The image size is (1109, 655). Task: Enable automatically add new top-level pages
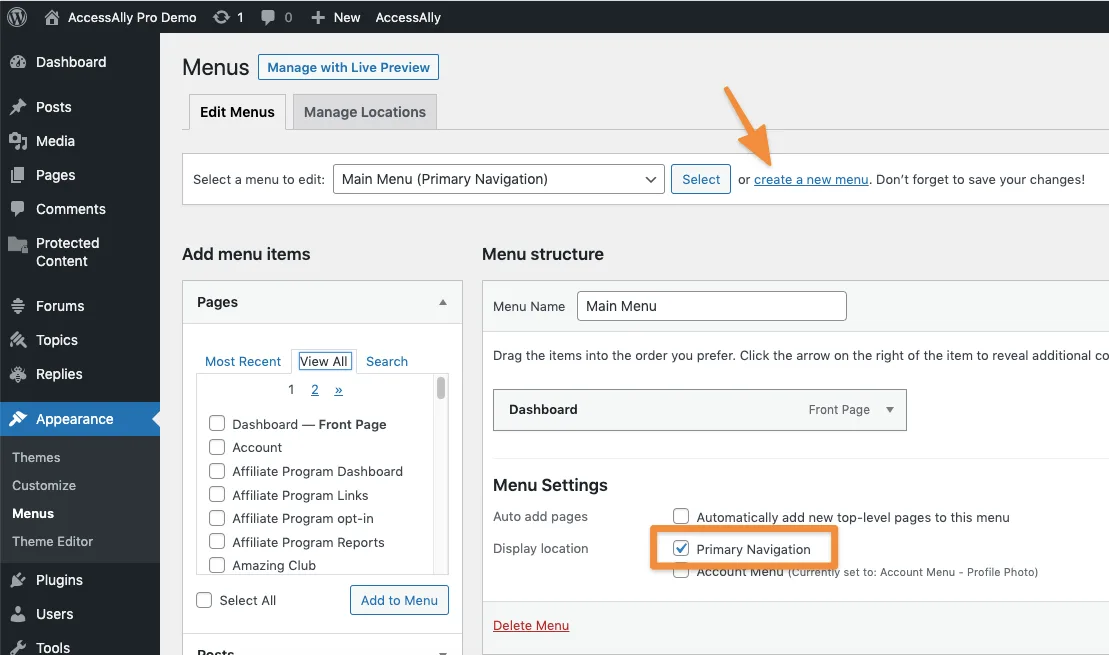pos(682,517)
